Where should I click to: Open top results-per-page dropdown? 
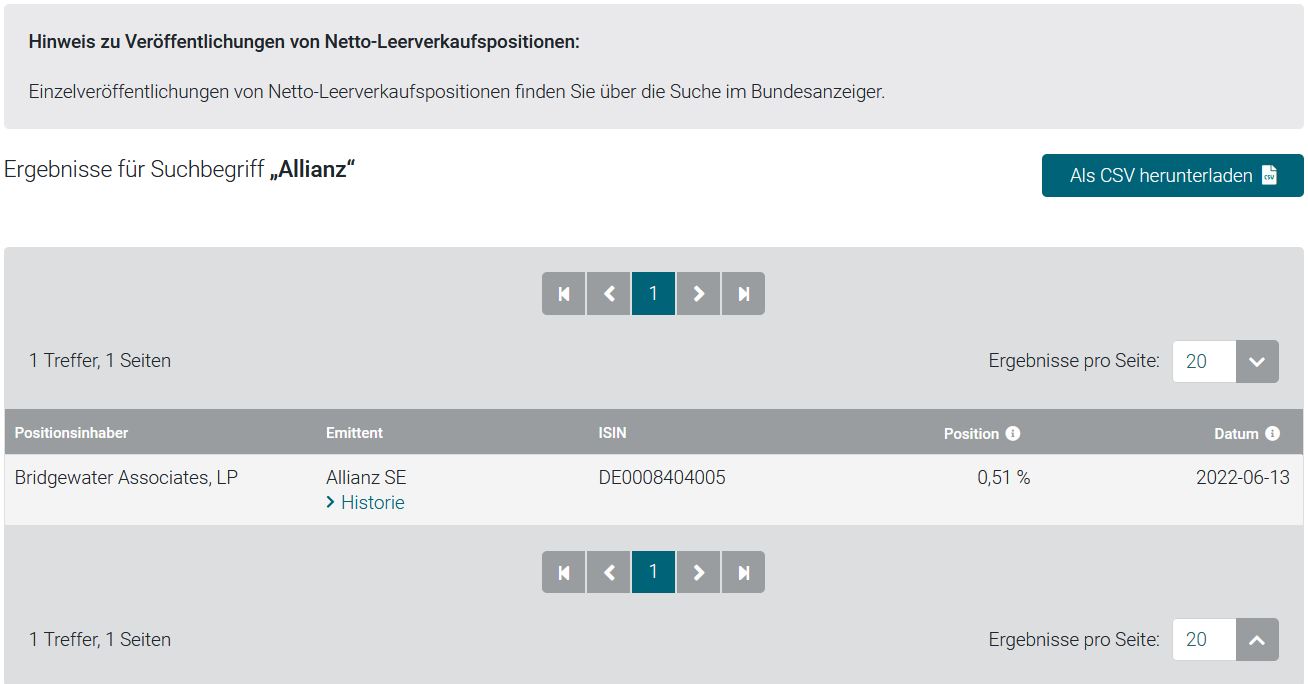pyautogui.click(x=1257, y=361)
